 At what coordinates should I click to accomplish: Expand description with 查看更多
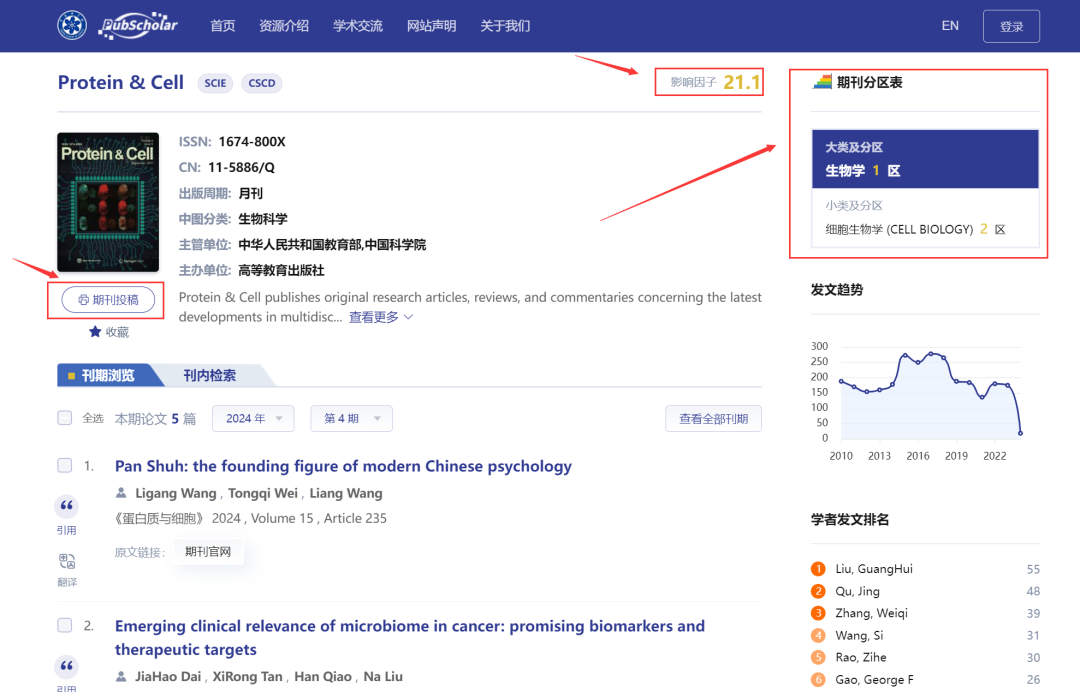point(380,317)
